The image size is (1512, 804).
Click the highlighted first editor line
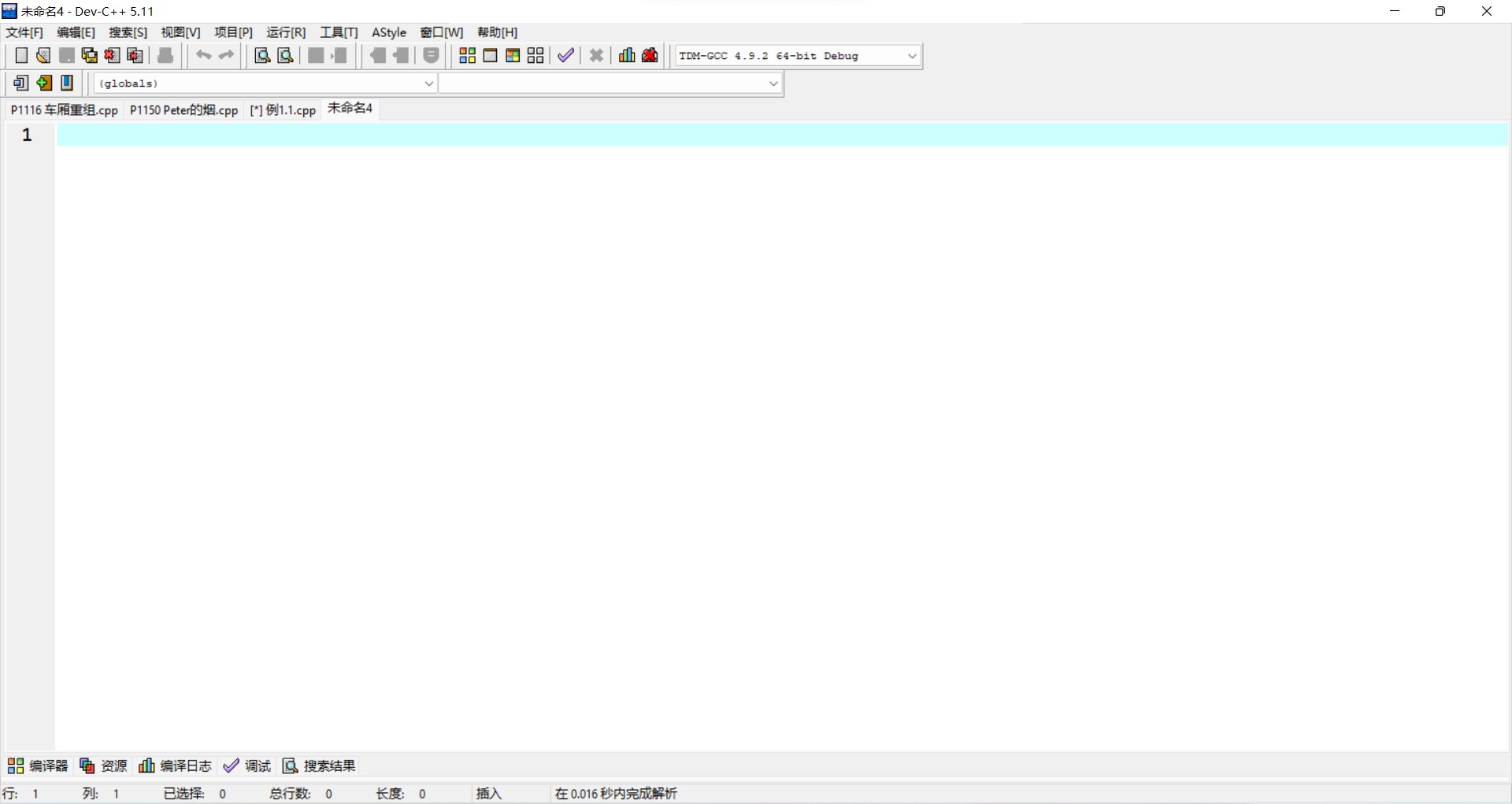click(782, 135)
